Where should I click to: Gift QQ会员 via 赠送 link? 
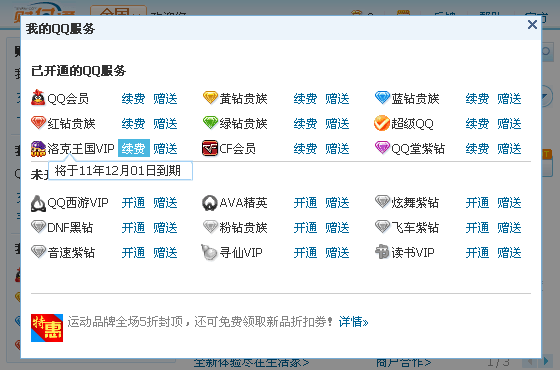coord(165,99)
